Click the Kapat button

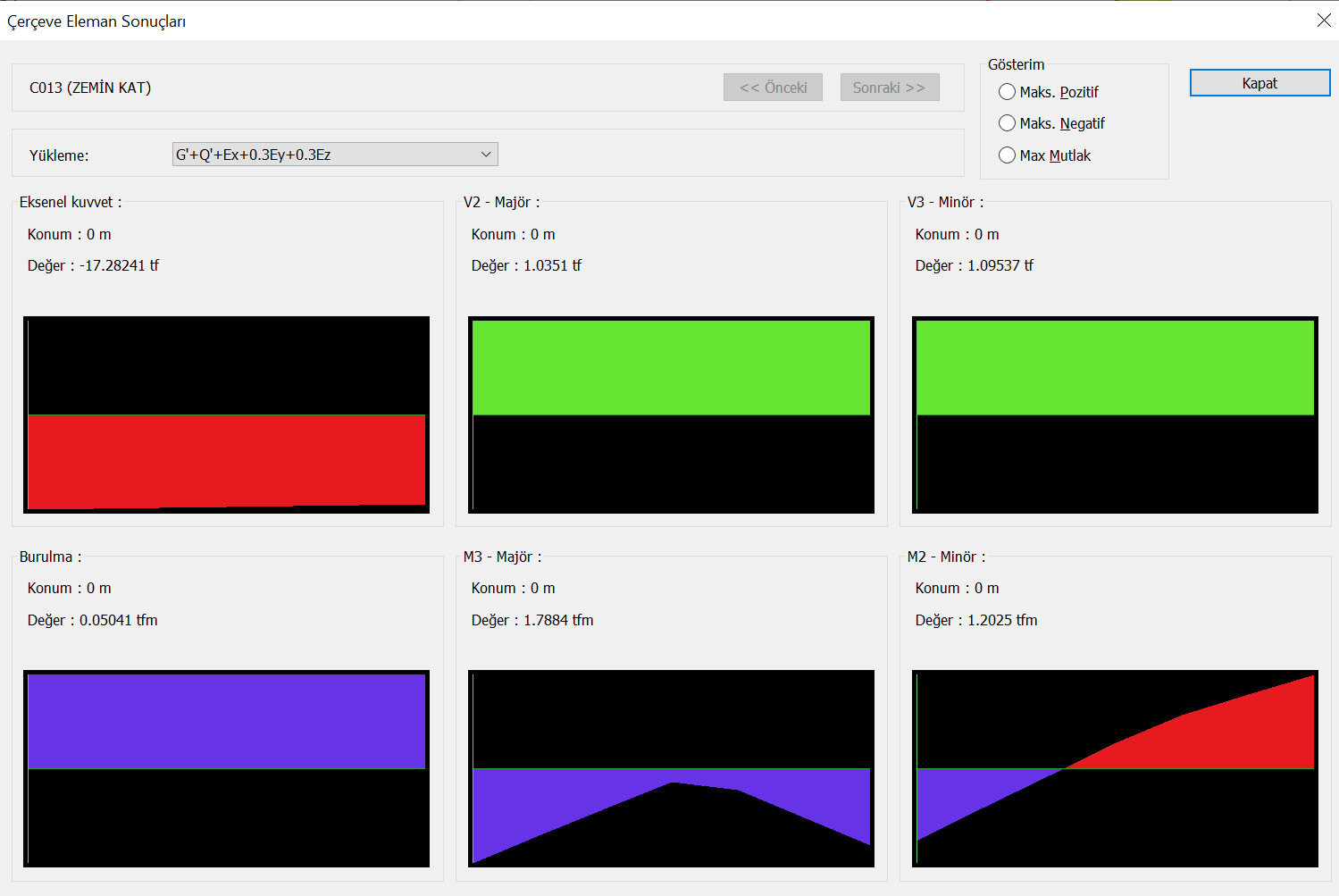1259,83
